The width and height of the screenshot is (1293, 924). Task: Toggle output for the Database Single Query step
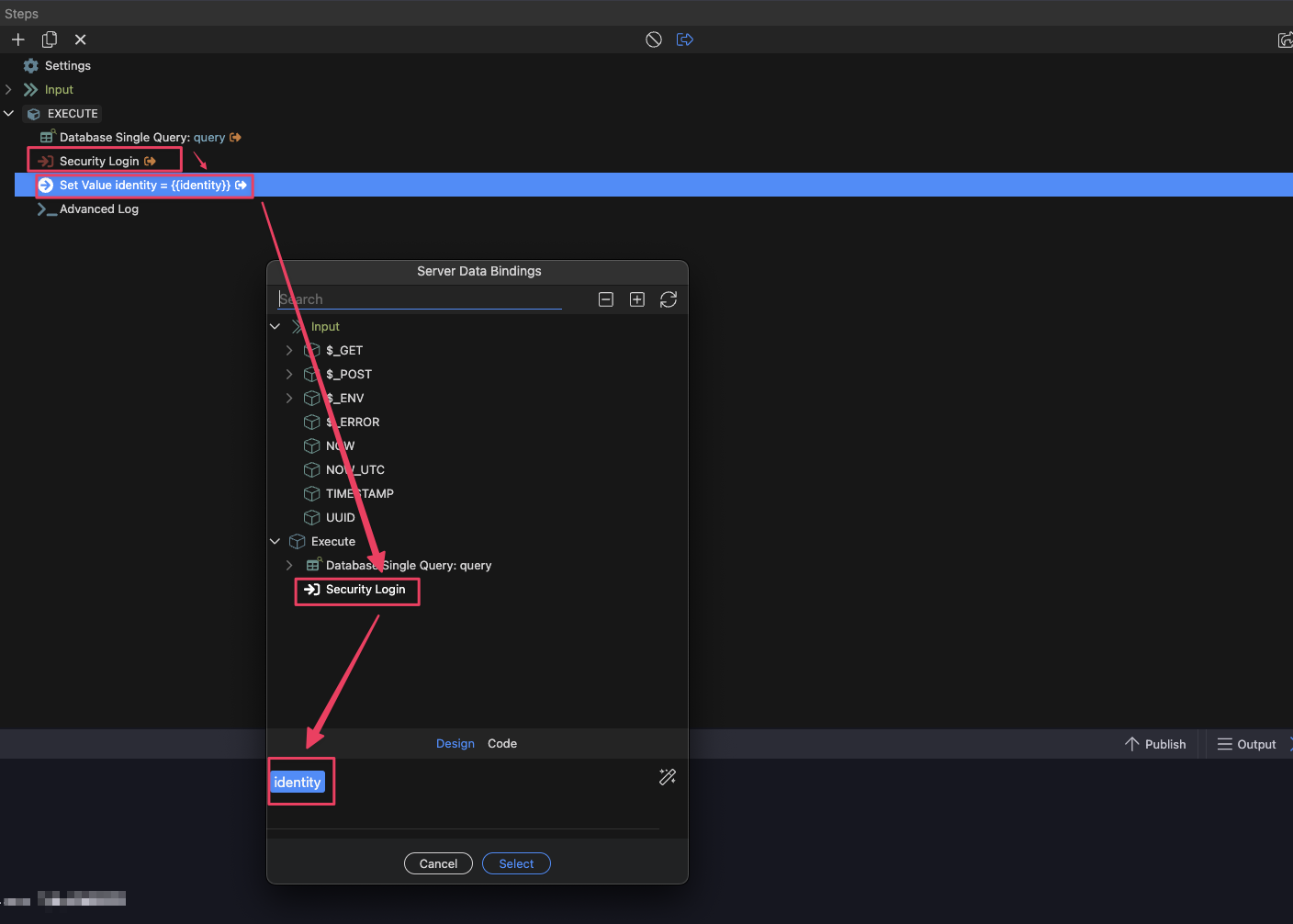(x=235, y=137)
